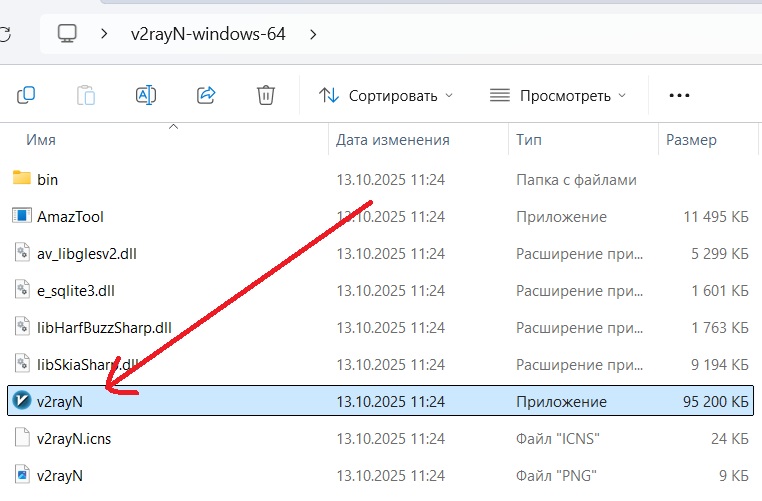Click chevron before v2rayN-windows-64 breadcrumb
The image size is (762, 501).
point(104,35)
